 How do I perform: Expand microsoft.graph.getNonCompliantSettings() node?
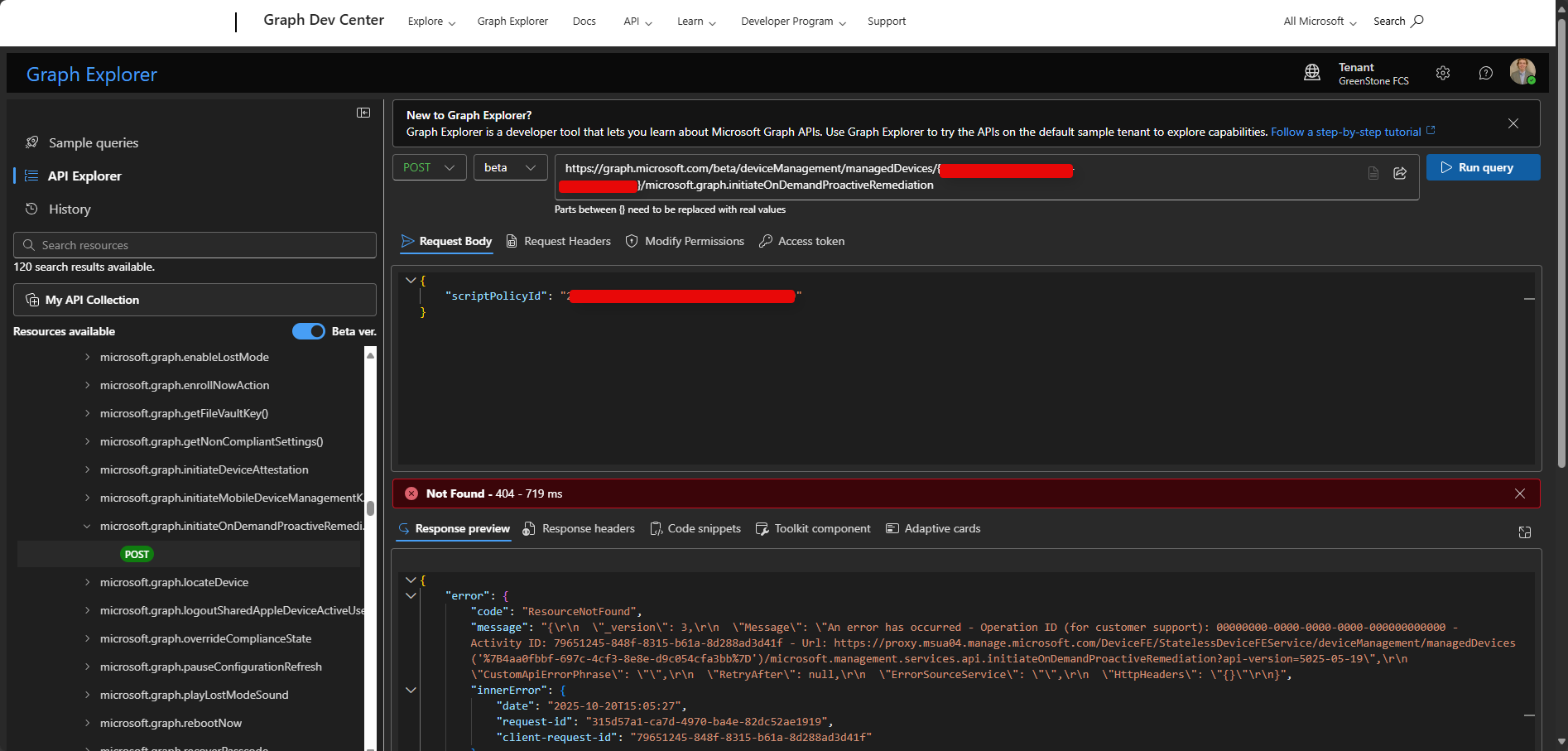coord(87,441)
